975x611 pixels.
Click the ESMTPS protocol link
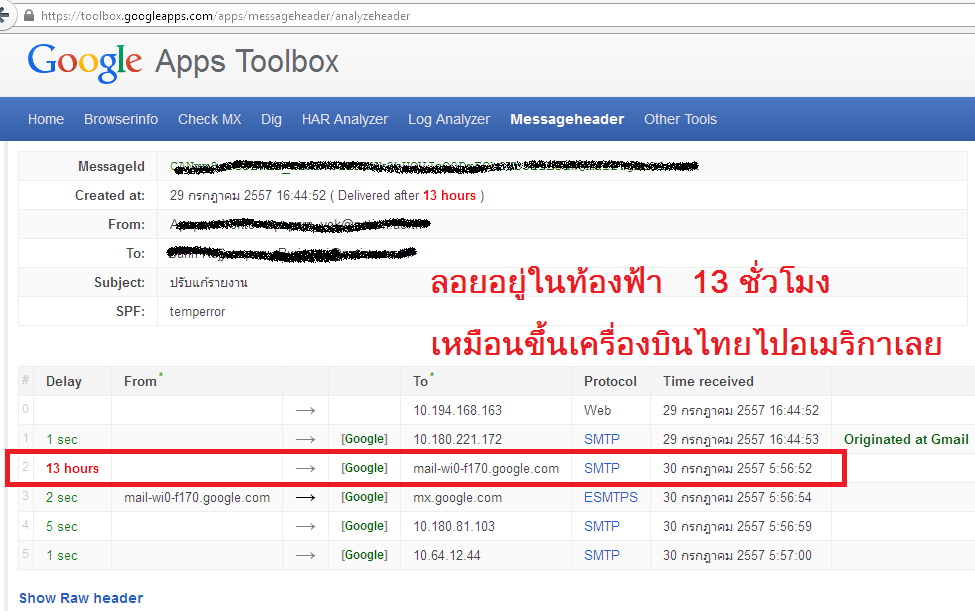[x=611, y=497]
